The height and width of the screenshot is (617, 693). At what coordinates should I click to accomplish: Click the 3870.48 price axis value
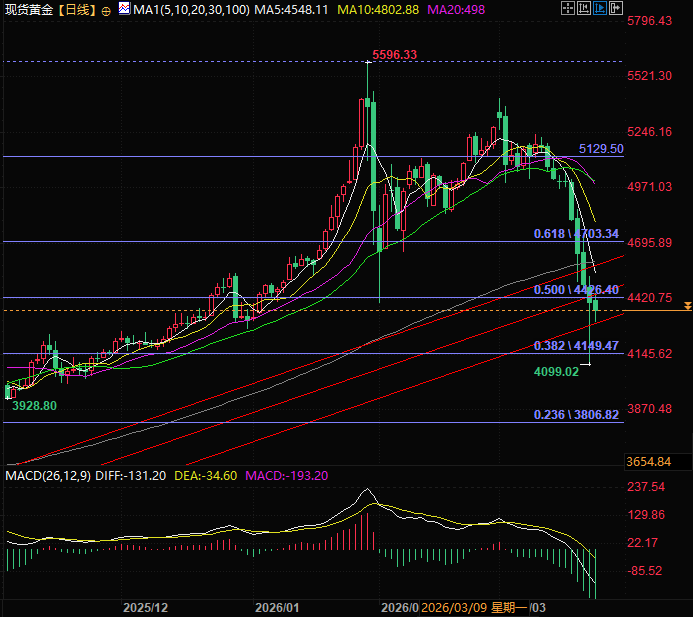[649, 409]
